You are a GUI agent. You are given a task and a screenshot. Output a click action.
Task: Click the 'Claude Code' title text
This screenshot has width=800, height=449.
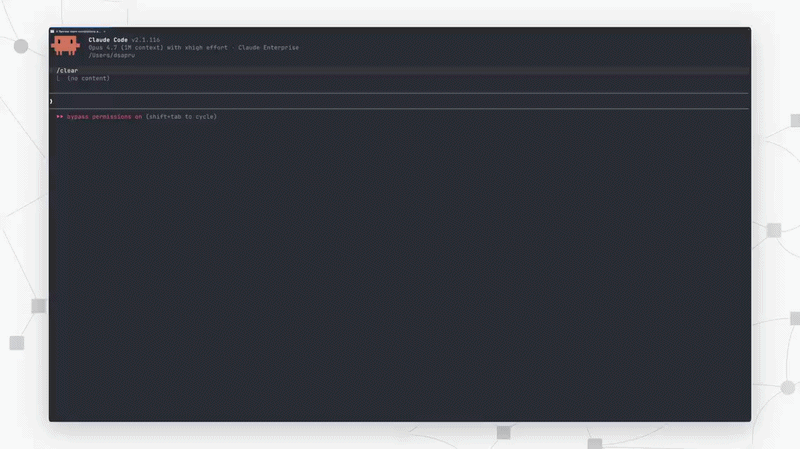click(x=108, y=40)
